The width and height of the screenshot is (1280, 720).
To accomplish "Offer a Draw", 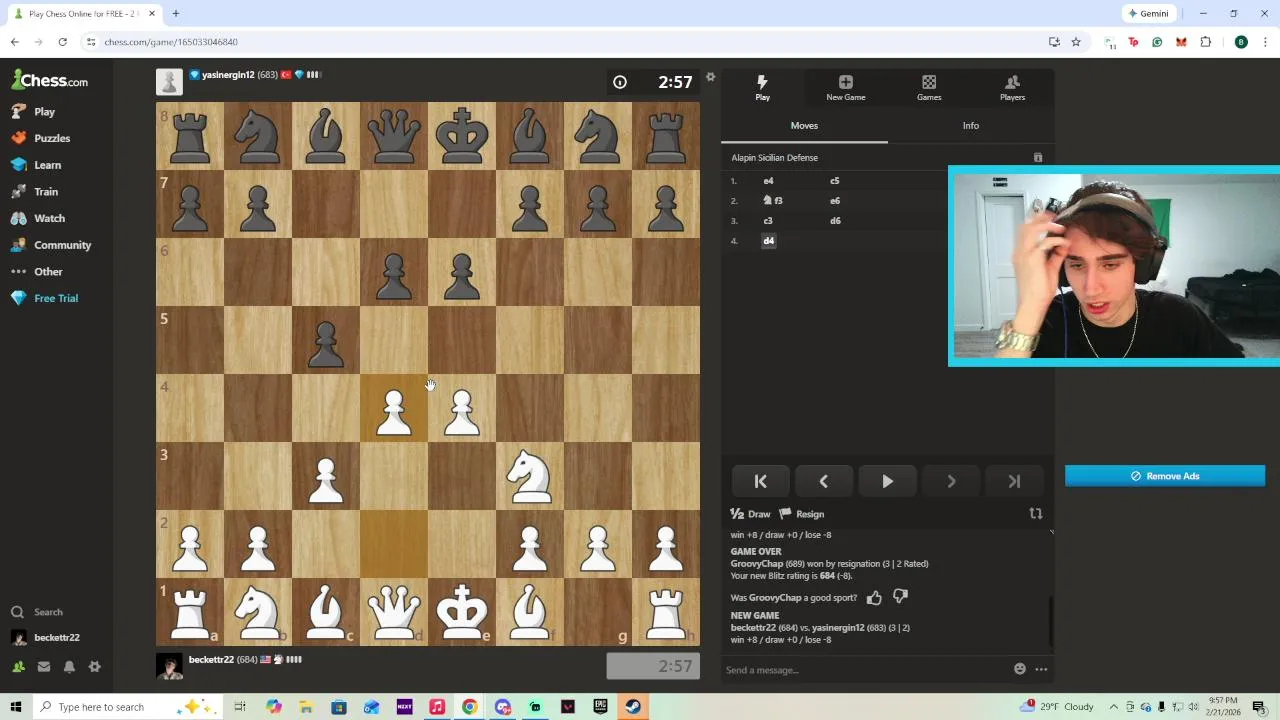I will click(x=751, y=514).
